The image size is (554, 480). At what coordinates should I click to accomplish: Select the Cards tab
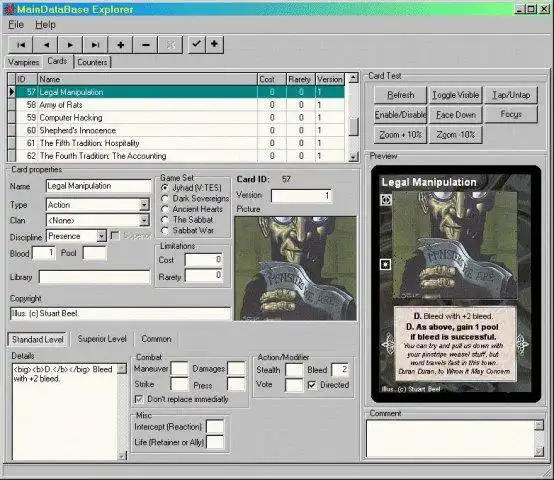[x=57, y=61]
